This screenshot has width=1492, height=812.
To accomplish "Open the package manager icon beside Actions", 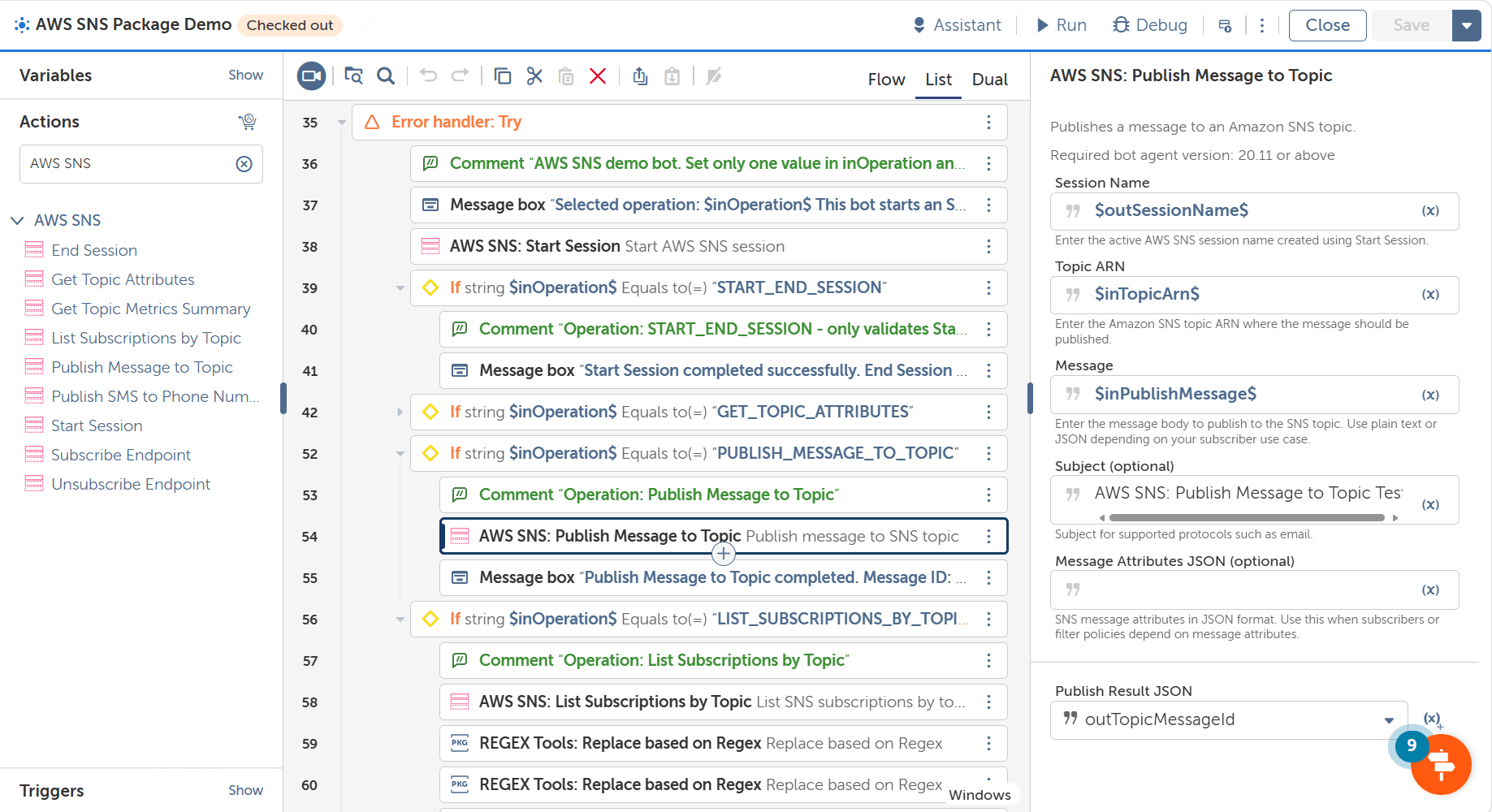I will [x=248, y=122].
